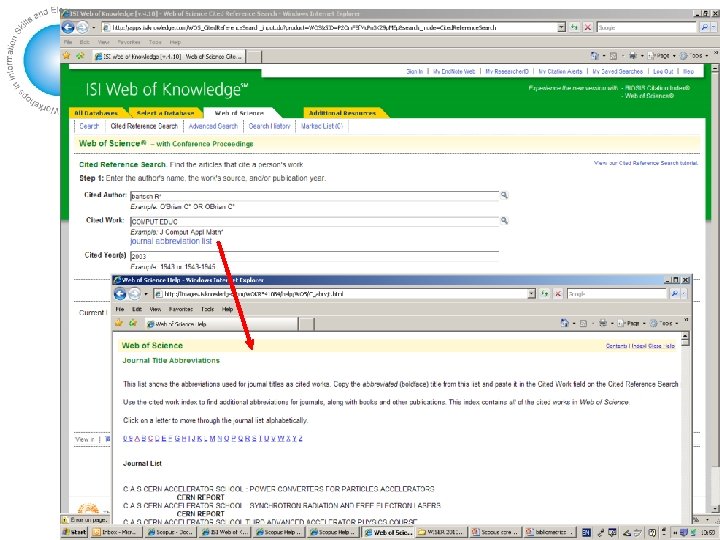Screen dimensions: 720x540
Task: Open bibliometrics taskbar button
Action: pos(549,532)
